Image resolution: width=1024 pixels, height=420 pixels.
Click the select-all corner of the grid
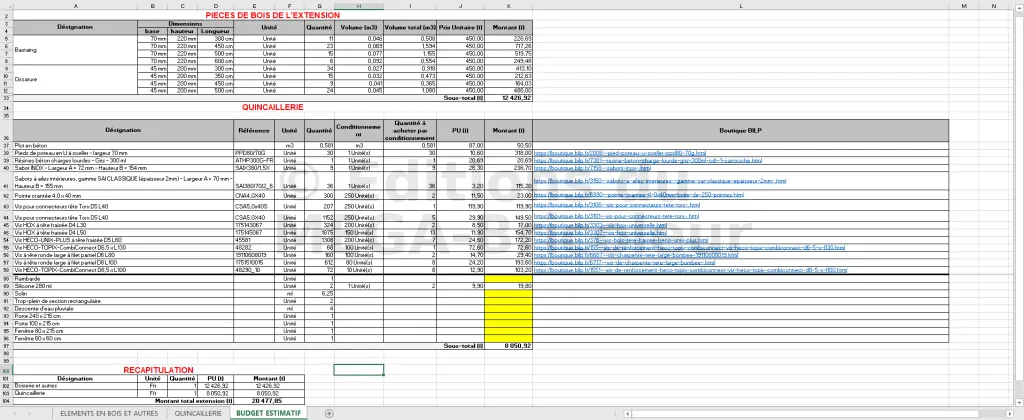(7, 6)
